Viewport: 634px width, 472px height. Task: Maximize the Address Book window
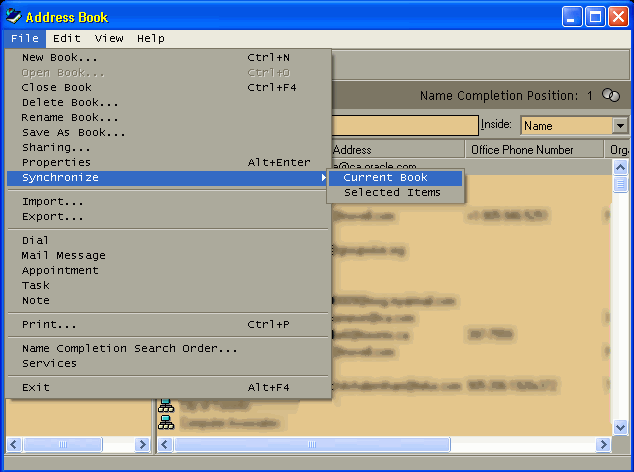click(595, 17)
